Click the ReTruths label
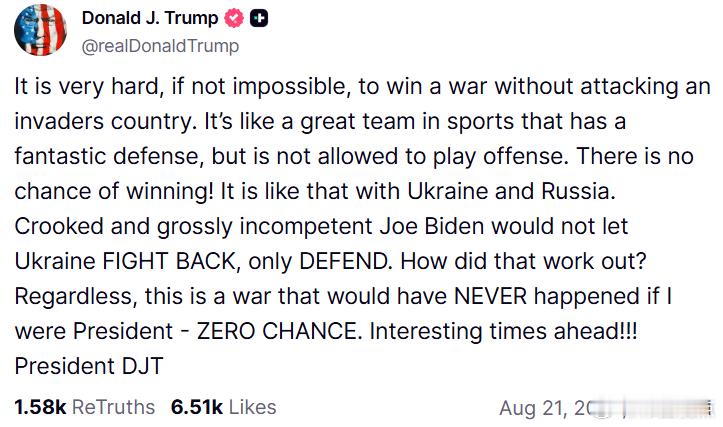The height and width of the screenshot is (427, 723). tap(113, 407)
